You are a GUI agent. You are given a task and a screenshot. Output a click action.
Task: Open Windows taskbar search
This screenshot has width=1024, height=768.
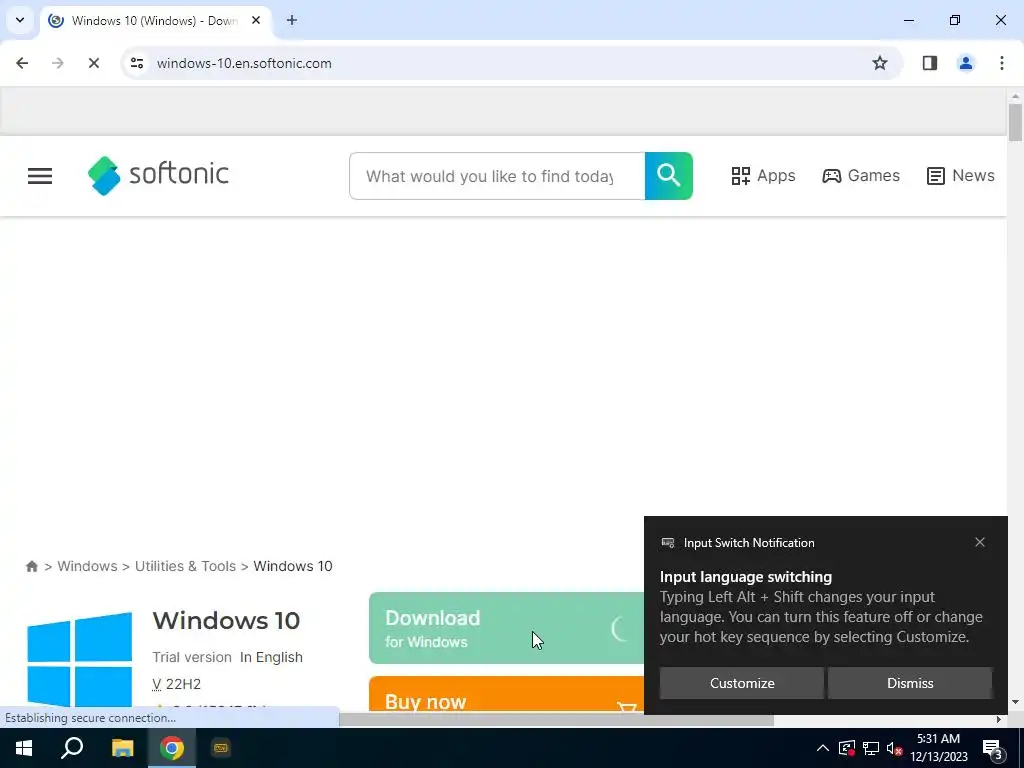(x=72, y=748)
